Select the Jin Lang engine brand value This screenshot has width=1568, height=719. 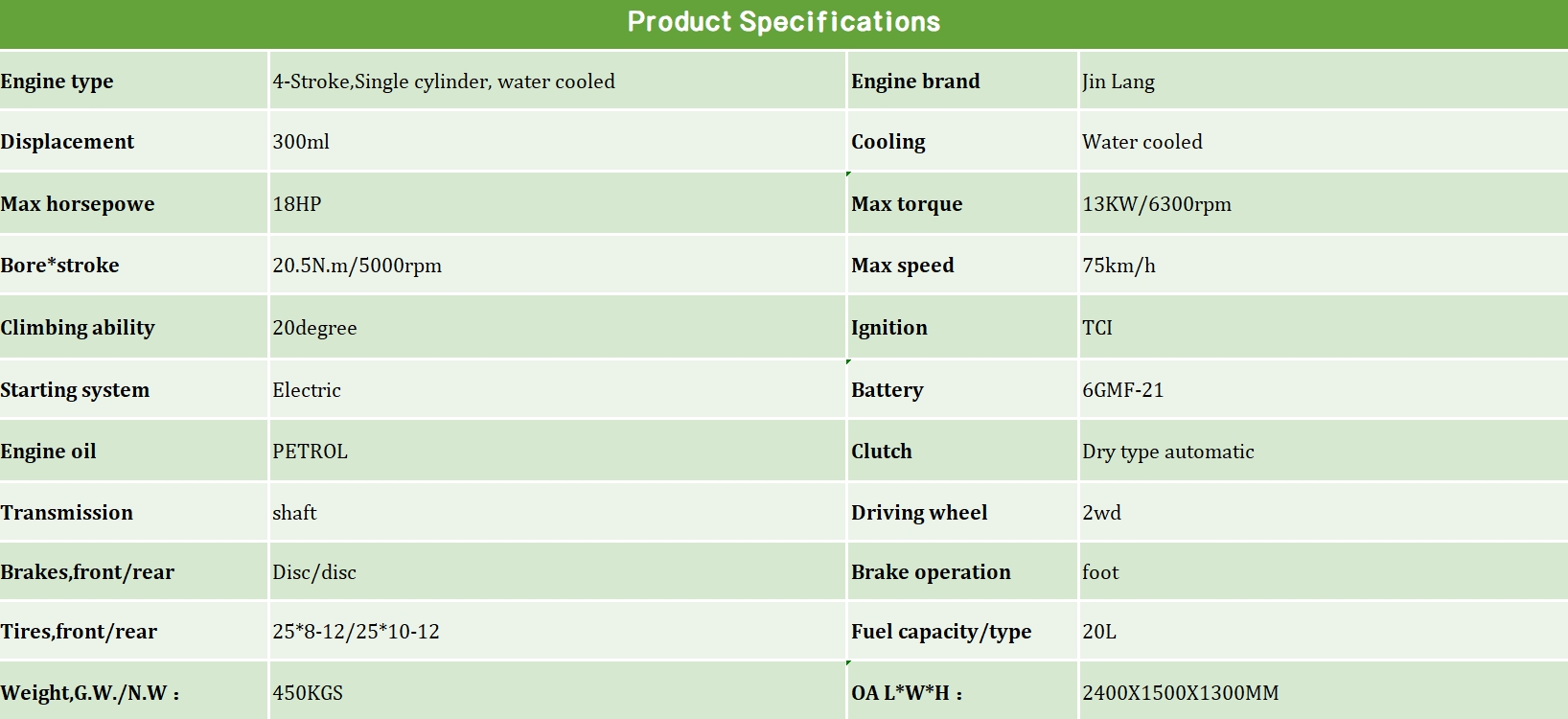click(x=1118, y=81)
